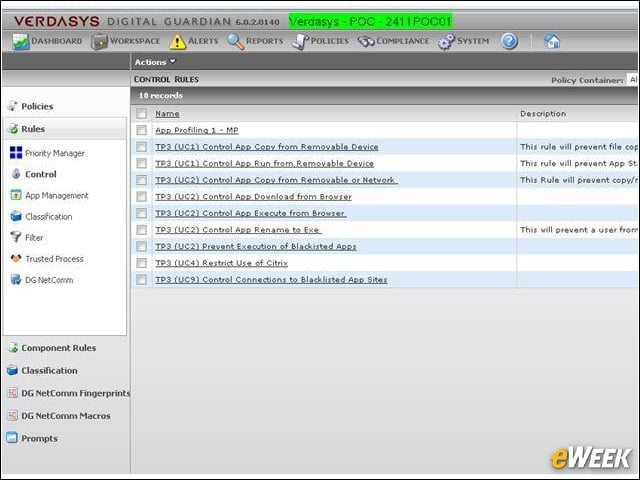This screenshot has width=640, height=480.
Task: Open the Control App Execute from Browser rule
Action: [x=250, y=213]
